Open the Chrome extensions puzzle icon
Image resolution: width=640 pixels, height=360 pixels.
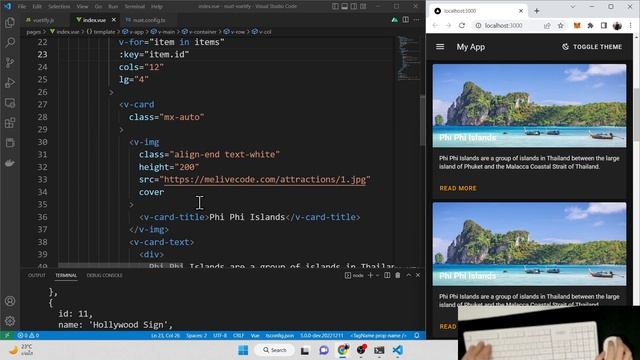(590, 25)
